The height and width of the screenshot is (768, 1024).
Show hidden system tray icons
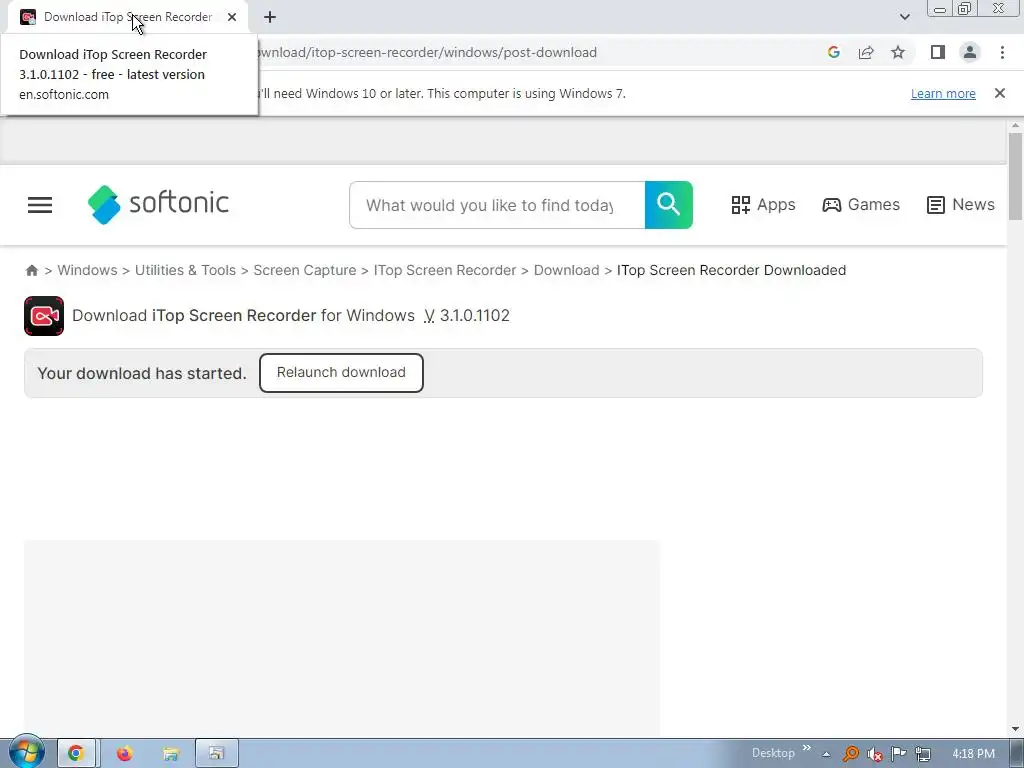point(826,754)
